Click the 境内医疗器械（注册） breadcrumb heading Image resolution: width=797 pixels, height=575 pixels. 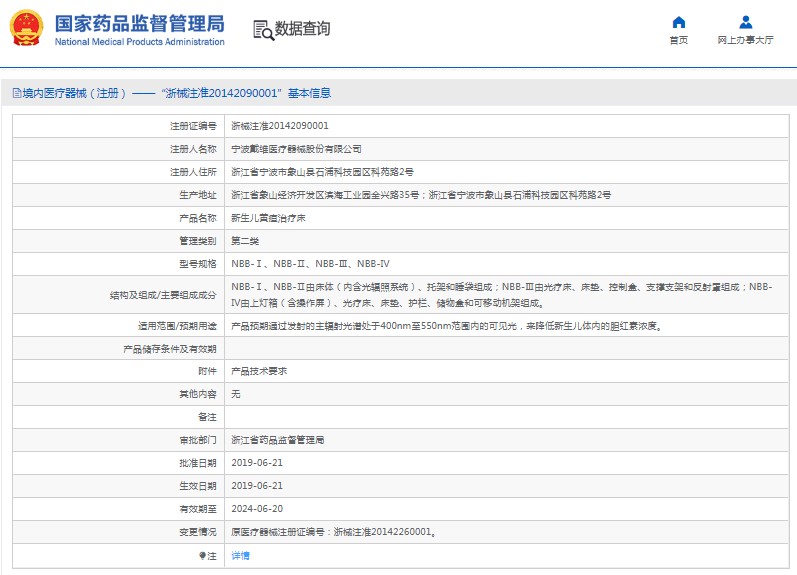coord(74,93)
